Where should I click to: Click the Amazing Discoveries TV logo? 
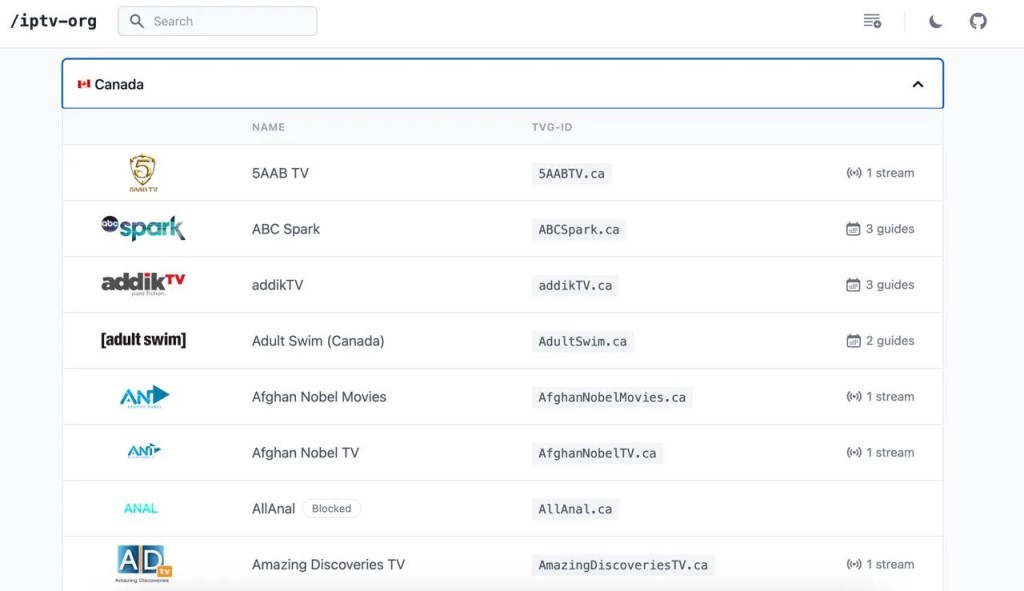click(143, 564)
